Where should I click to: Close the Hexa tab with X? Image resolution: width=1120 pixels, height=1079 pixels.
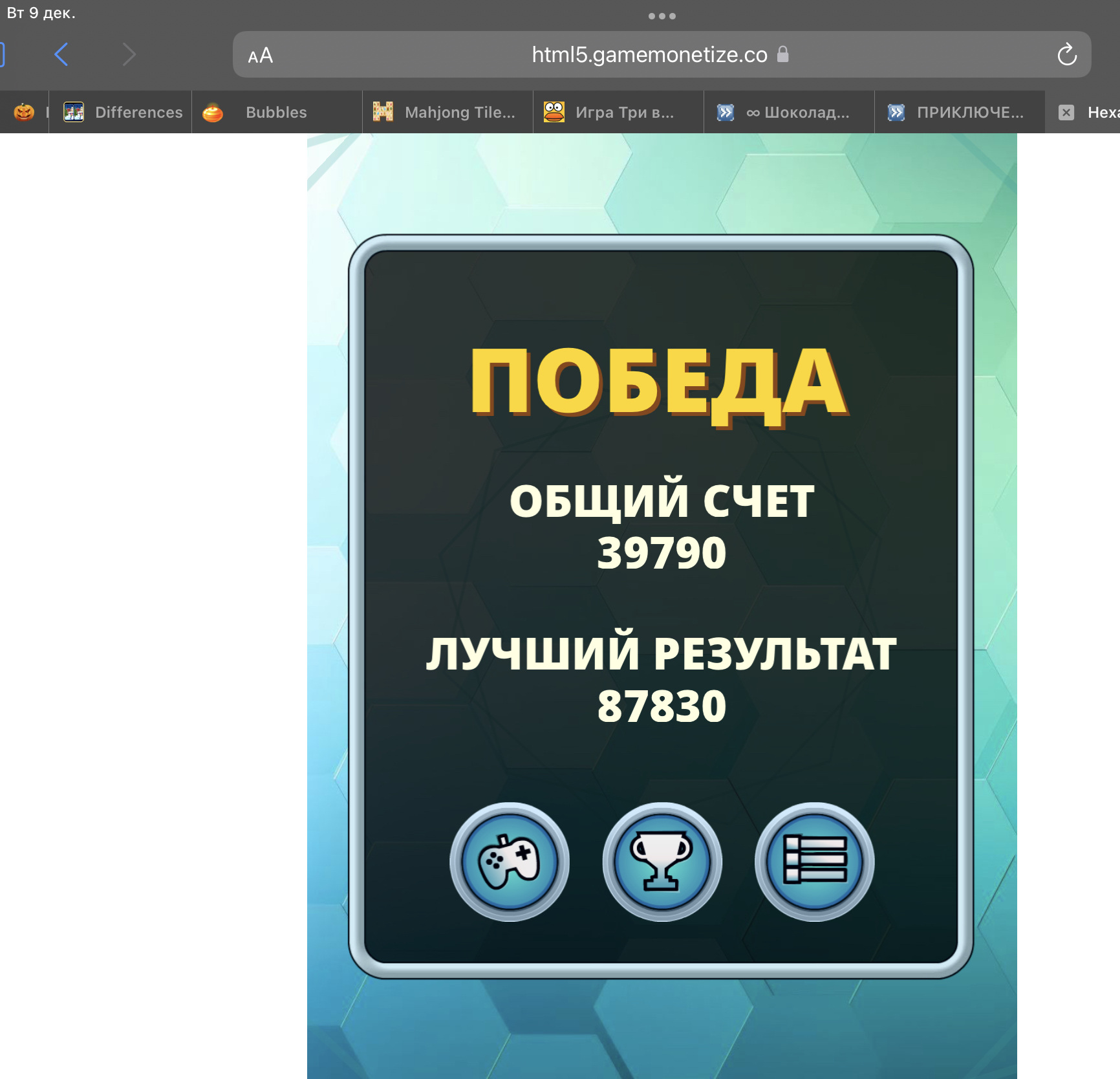pos(1066,113)
